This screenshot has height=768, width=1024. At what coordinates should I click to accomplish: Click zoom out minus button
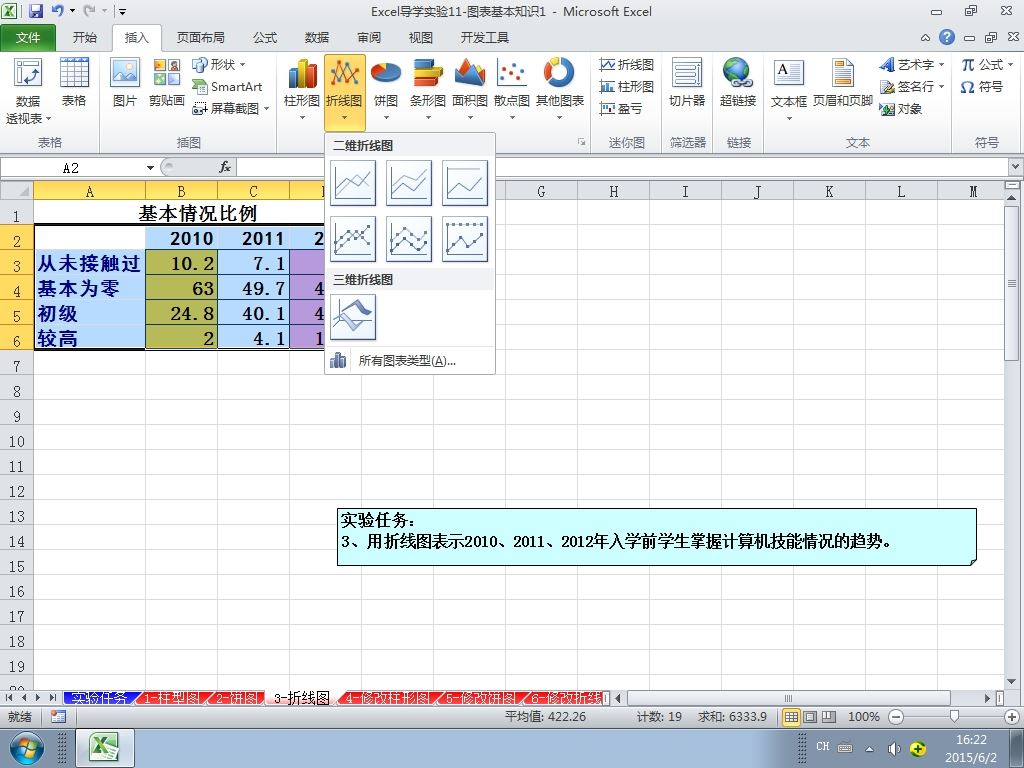click(x=896, y=716)
